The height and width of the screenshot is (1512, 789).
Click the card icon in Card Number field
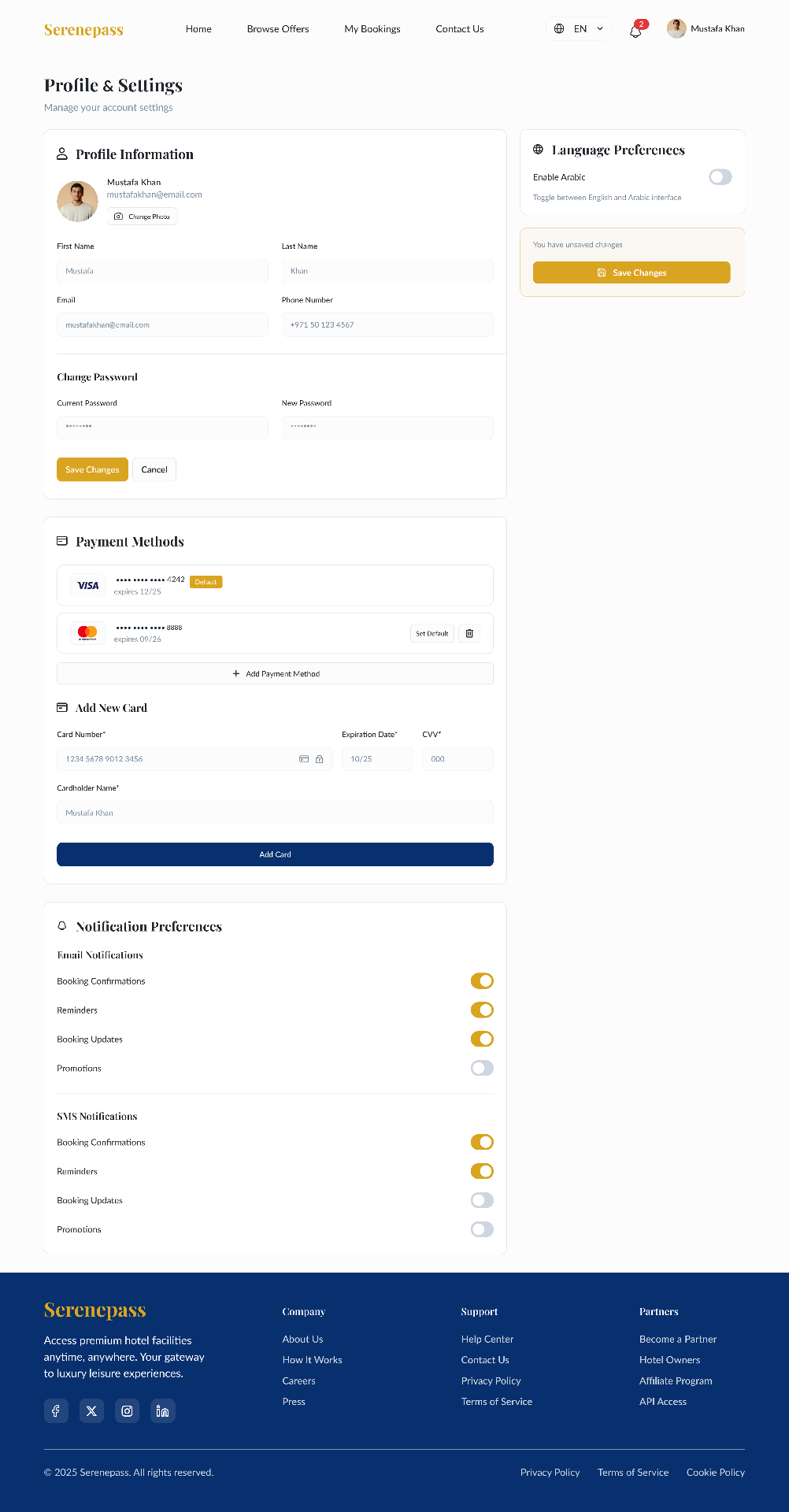[x=304, y=759]
